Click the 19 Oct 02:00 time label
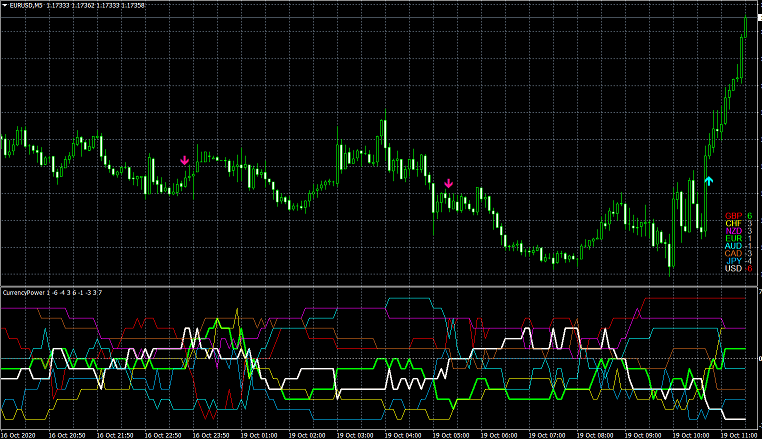The width and height of the screenshot is (762, 439). tap(307, 435)
